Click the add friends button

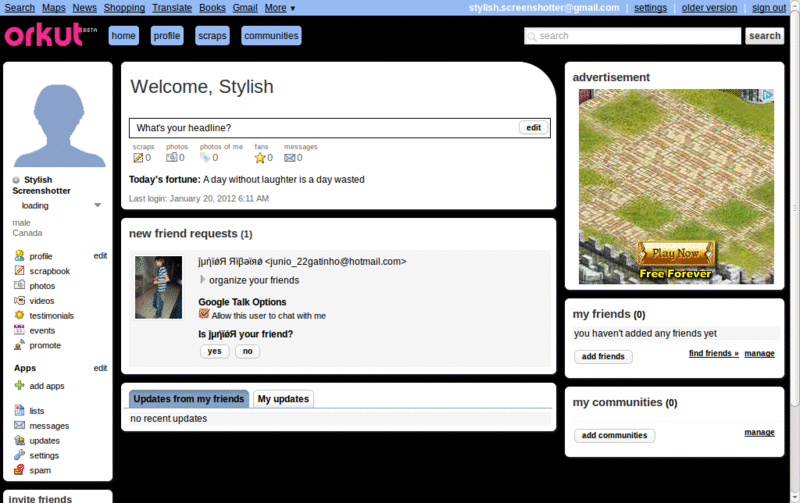coord(603,356)
